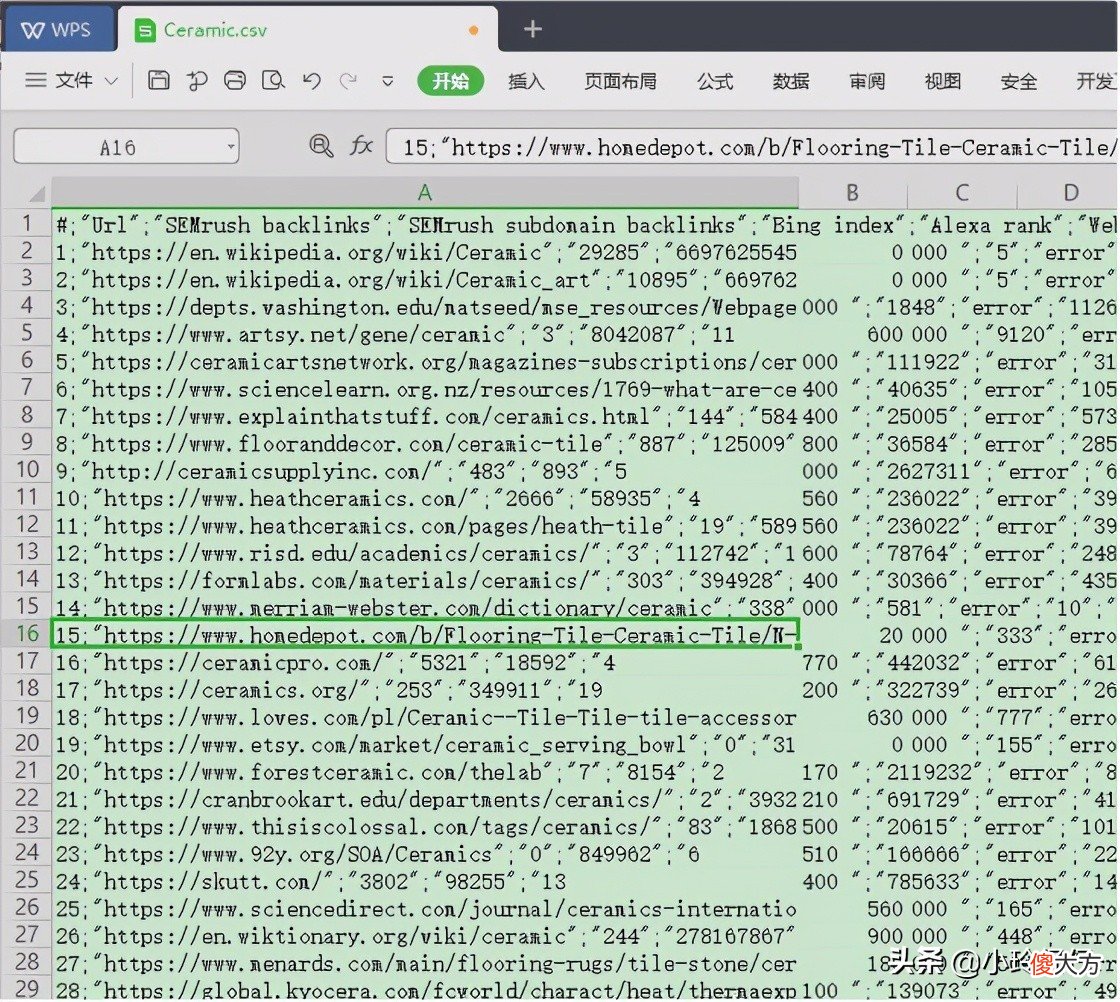Click the export-to-PDF icon next to Save
Screen dimensions: 1120x1002
[196, 80]
